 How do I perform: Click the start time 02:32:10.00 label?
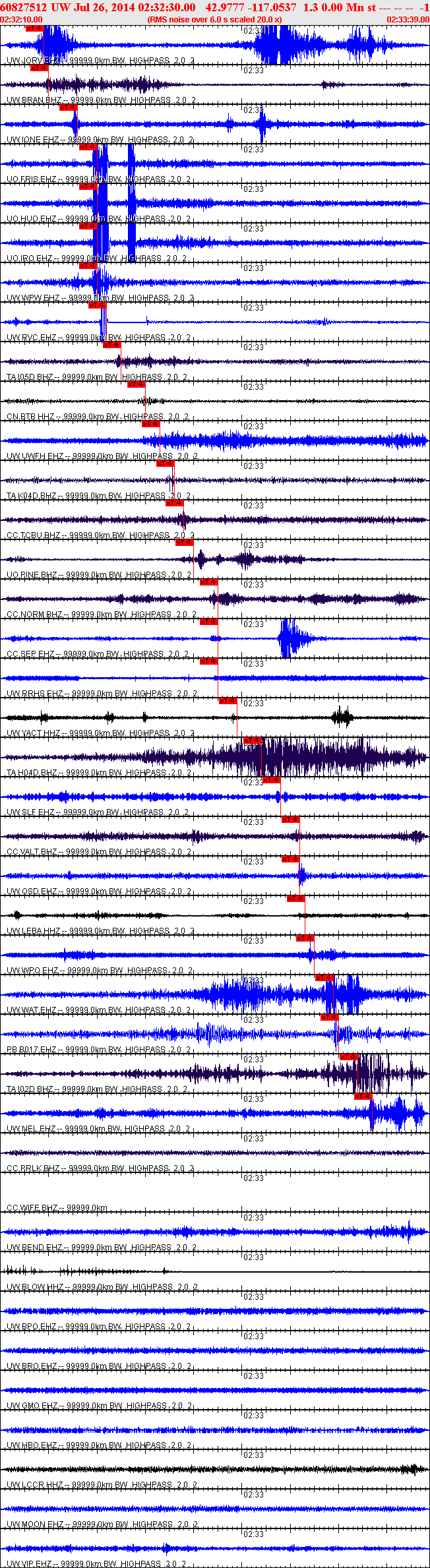click(22, 20)
